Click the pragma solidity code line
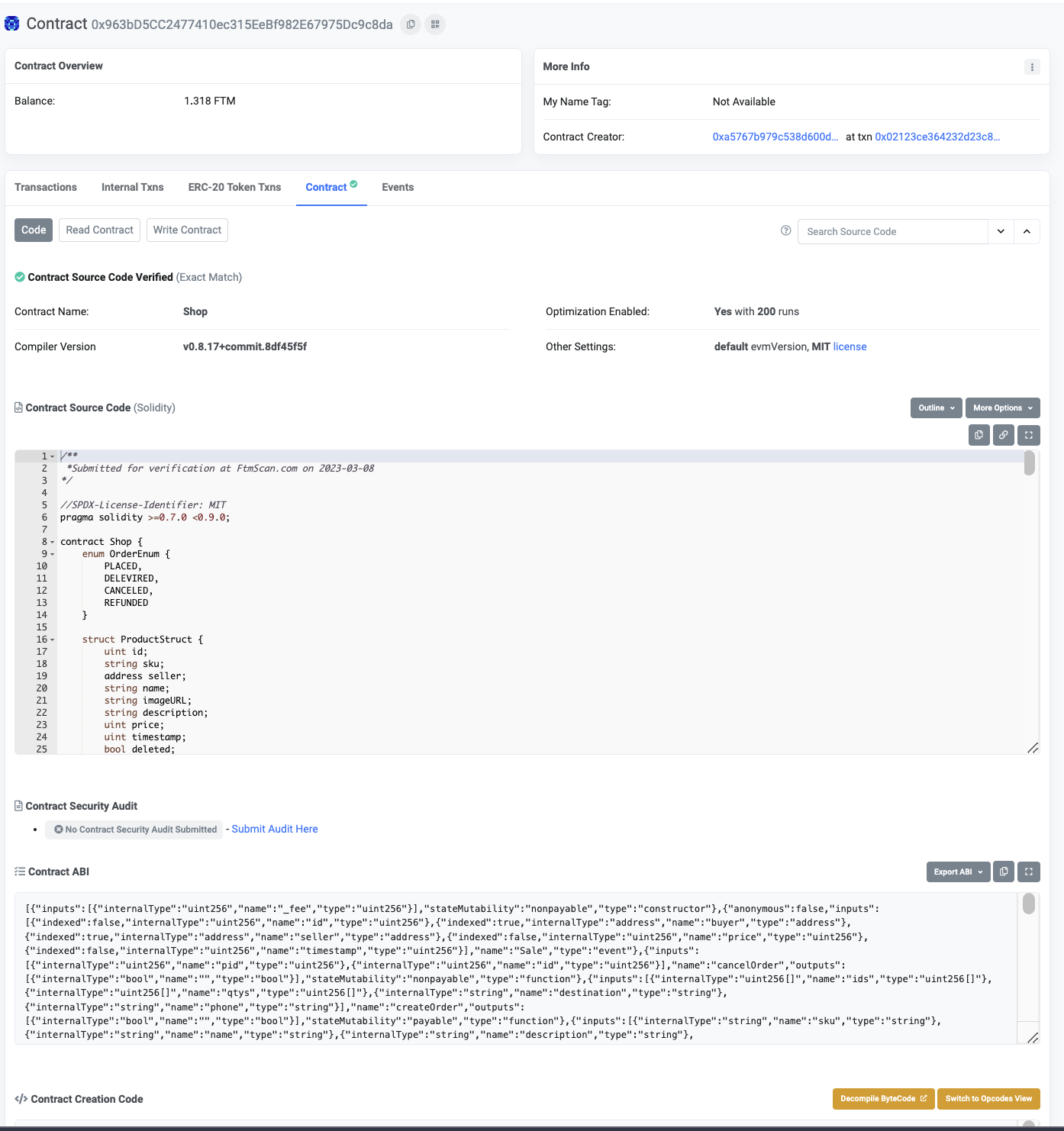The image size is (1064, 1131). 145,517
